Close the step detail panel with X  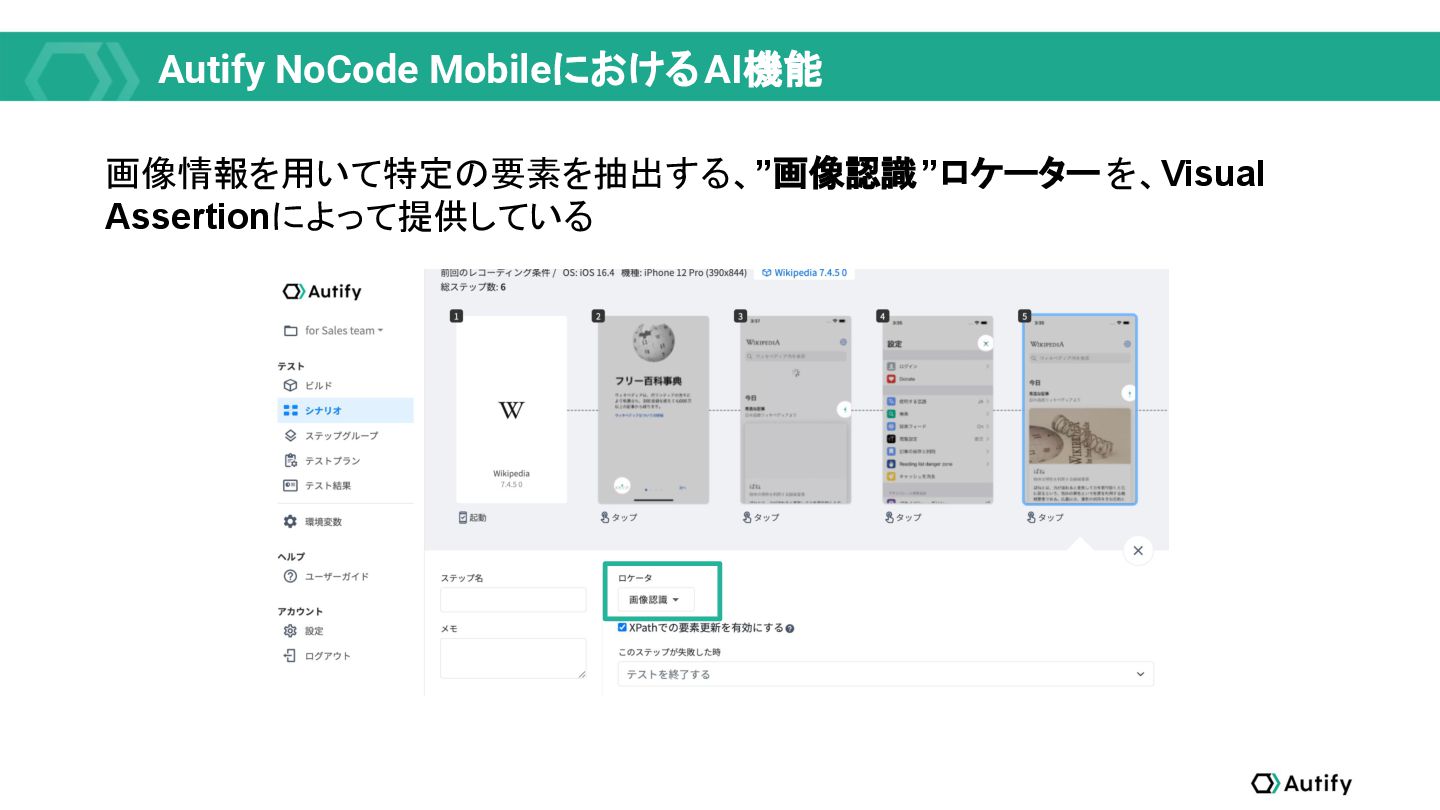tap(1137, 550)
